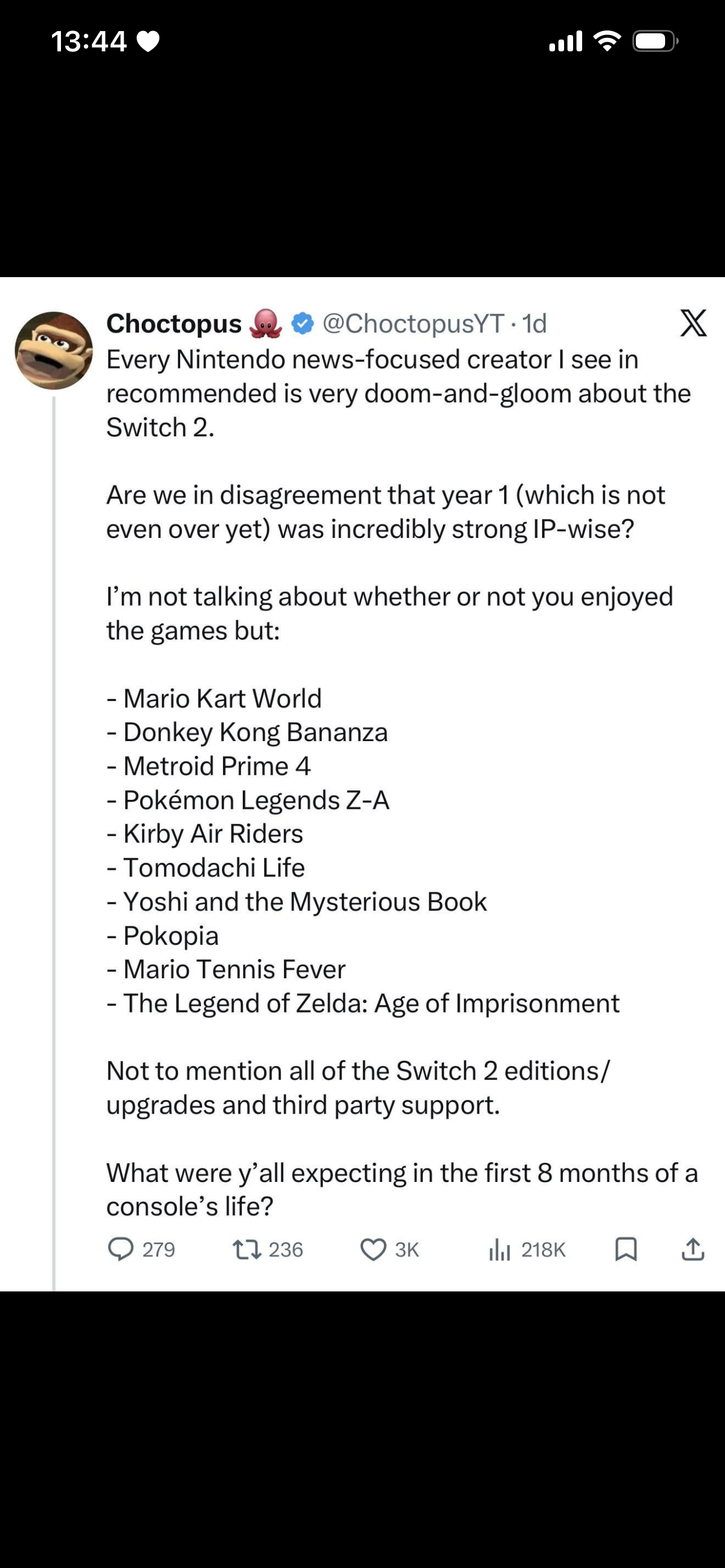The image size is (725, 1568).
Task: Tap the X logo icon
Action: pyautogui.click(x=693, y=323)
